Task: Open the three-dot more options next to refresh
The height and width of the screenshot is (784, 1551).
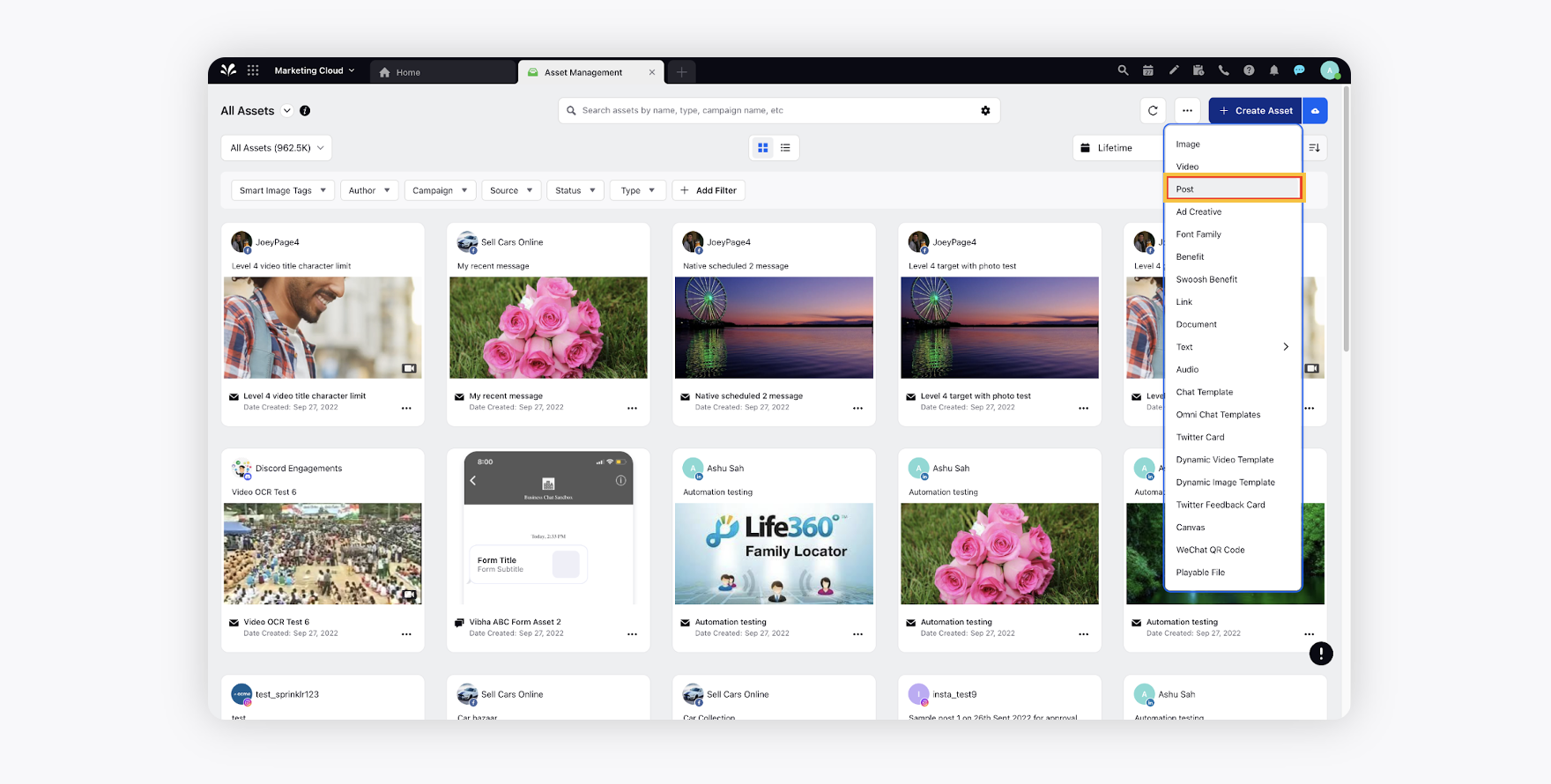Action: tap(1187, 111)
